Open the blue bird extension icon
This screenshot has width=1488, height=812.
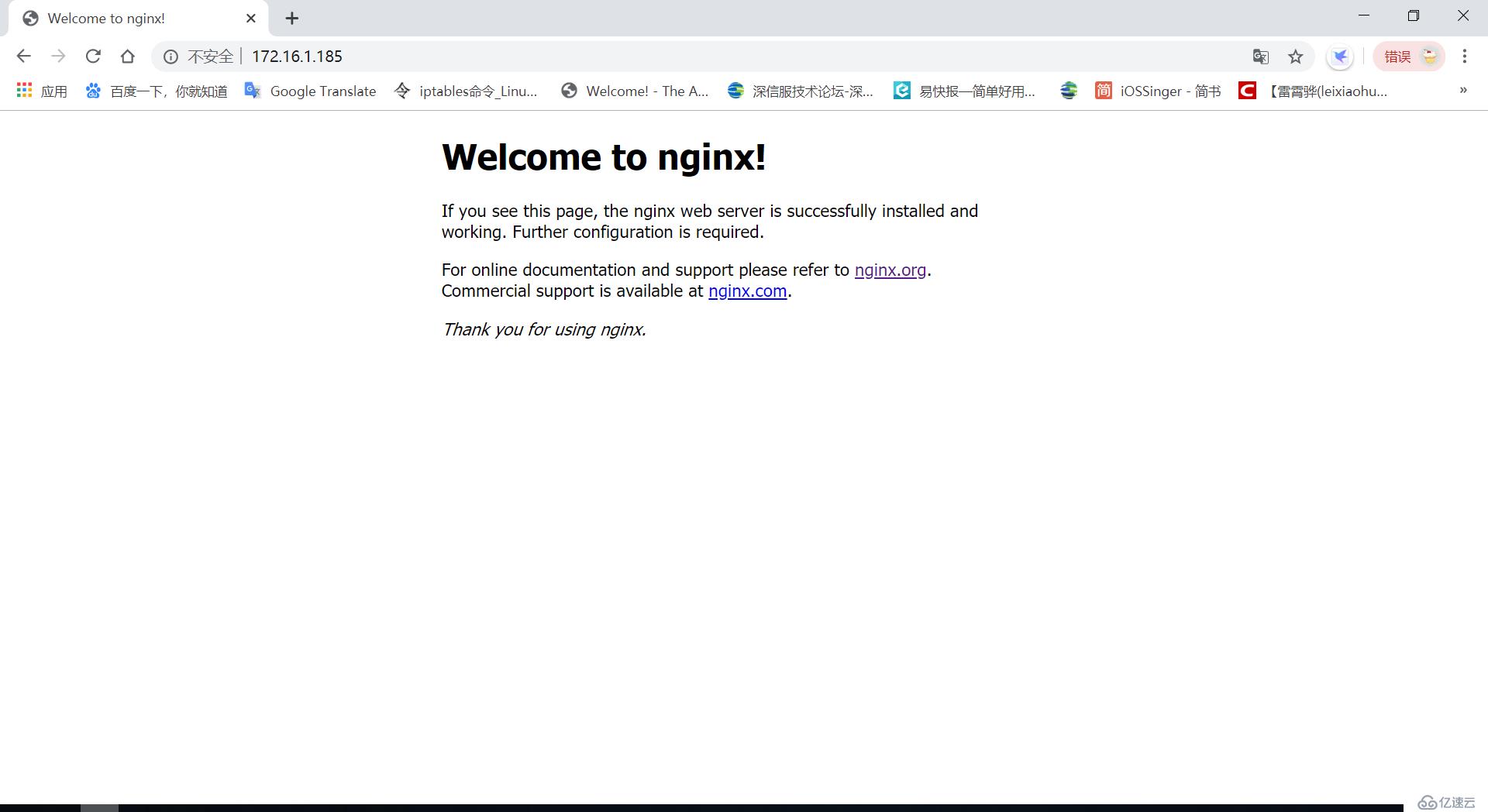coord(1340,57)
